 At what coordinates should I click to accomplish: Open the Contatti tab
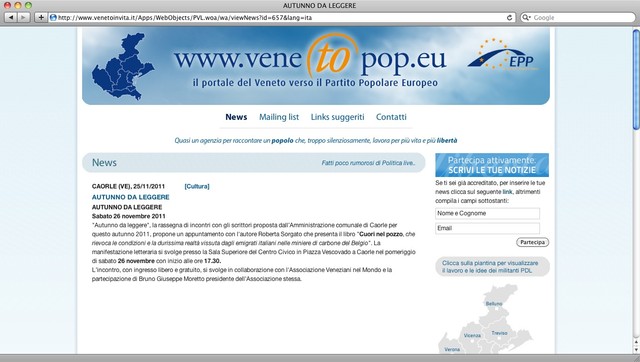click(x=391, y=117)
